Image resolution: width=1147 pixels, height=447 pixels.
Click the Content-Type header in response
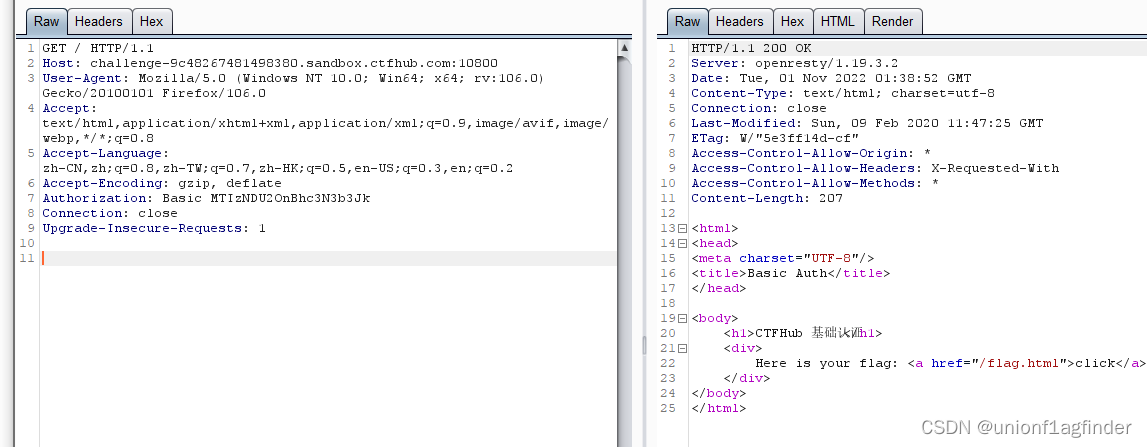click(843, 94)
